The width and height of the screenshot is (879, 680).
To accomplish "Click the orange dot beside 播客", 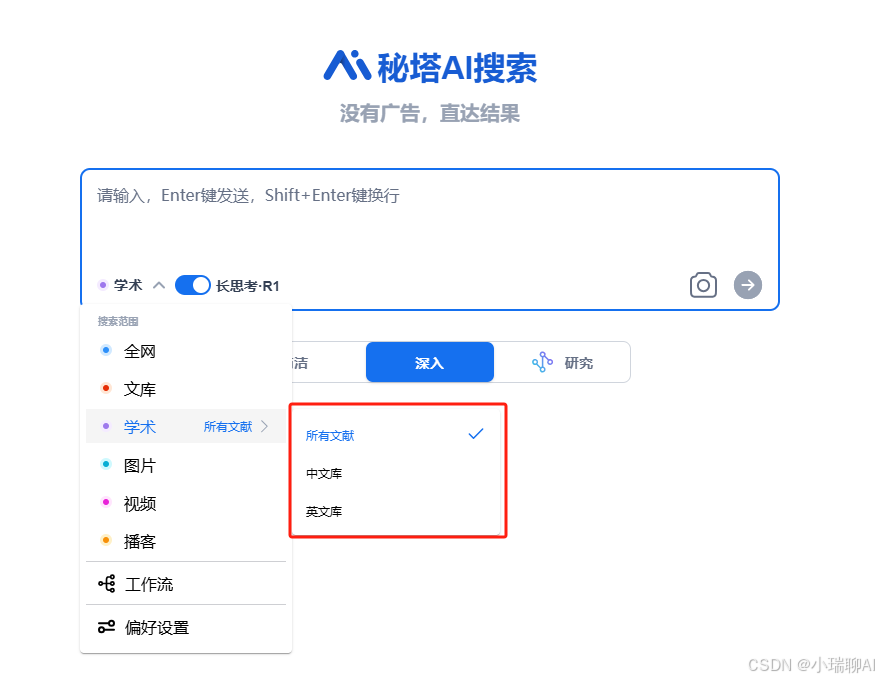I will tap(105, 540).
